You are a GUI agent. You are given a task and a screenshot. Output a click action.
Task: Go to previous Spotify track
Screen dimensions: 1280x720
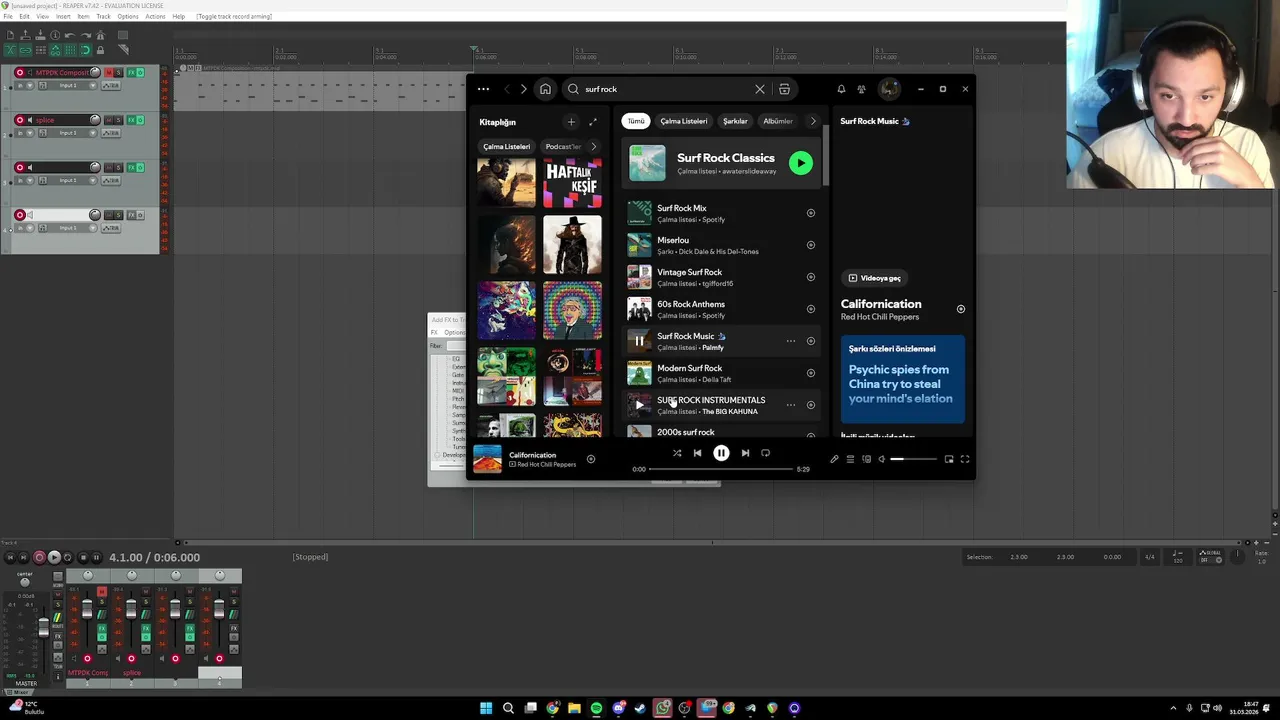pos(697,453)
